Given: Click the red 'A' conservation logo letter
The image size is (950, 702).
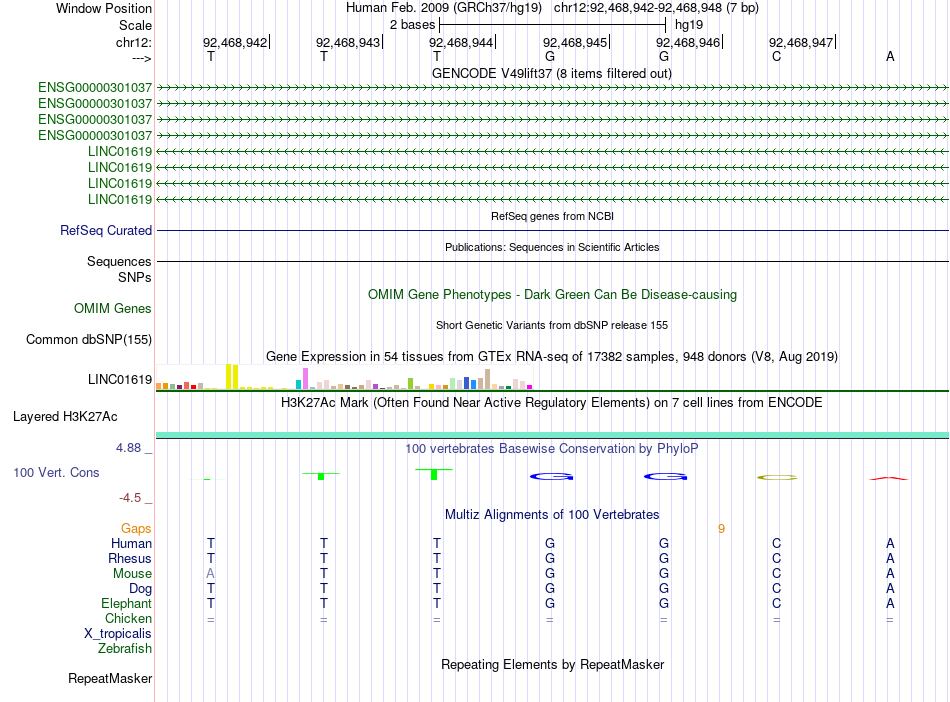Looking at the screenshot, I should 889,478.
